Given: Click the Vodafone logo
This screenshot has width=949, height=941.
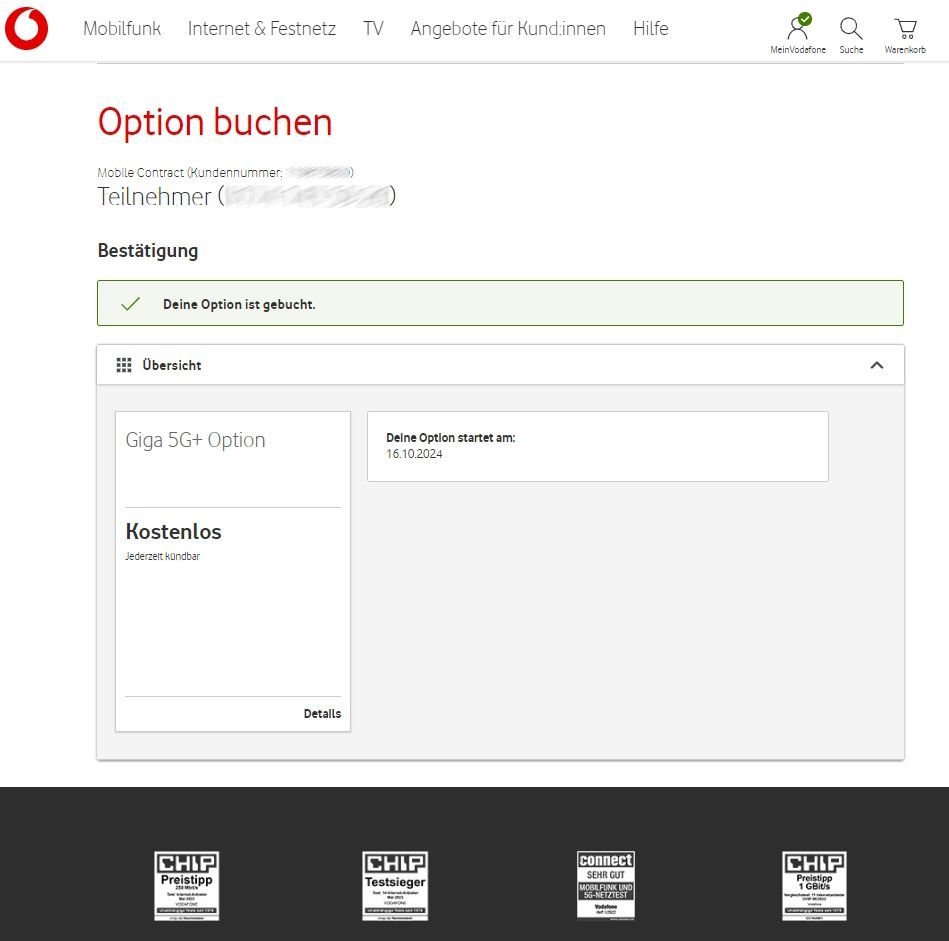Looking at the screenshot, I should 27,28.
